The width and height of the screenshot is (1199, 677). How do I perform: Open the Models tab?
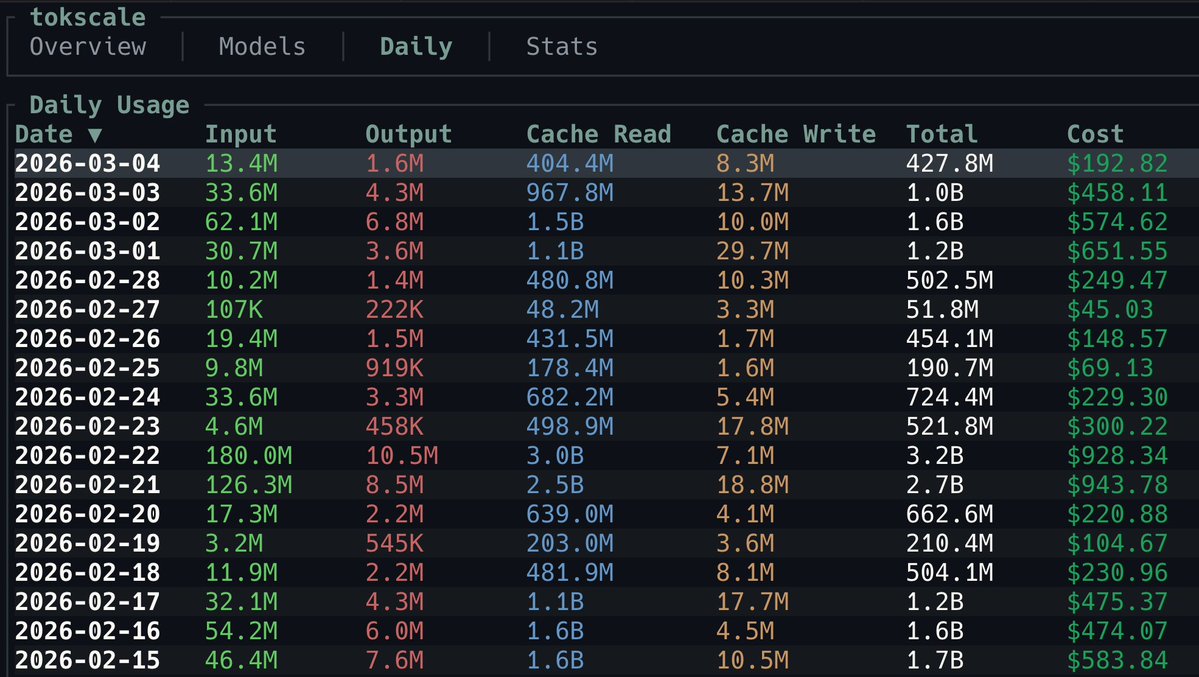click(x=262, y=47)
